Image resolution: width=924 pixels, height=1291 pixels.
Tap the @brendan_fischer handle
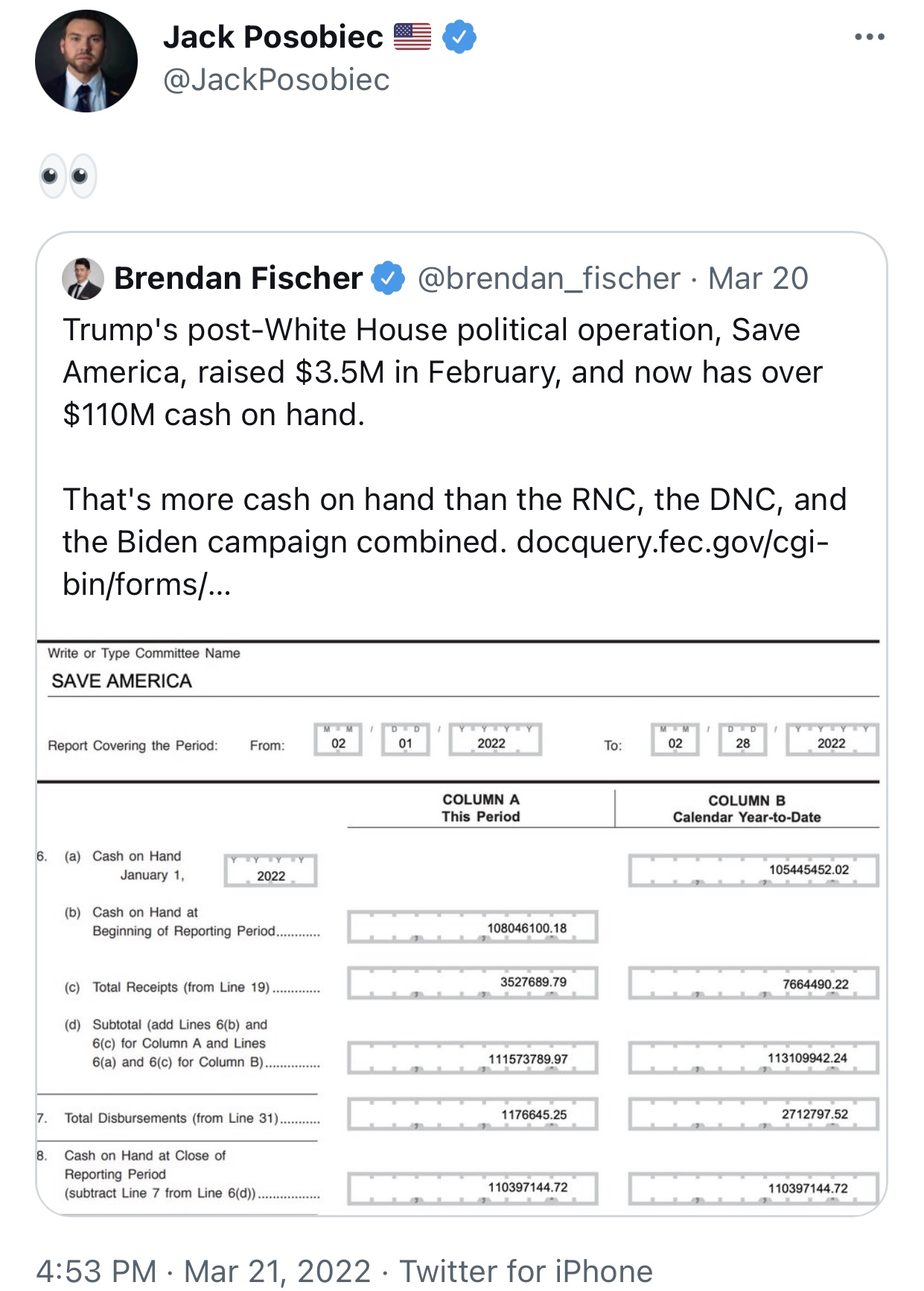[549, 278]
